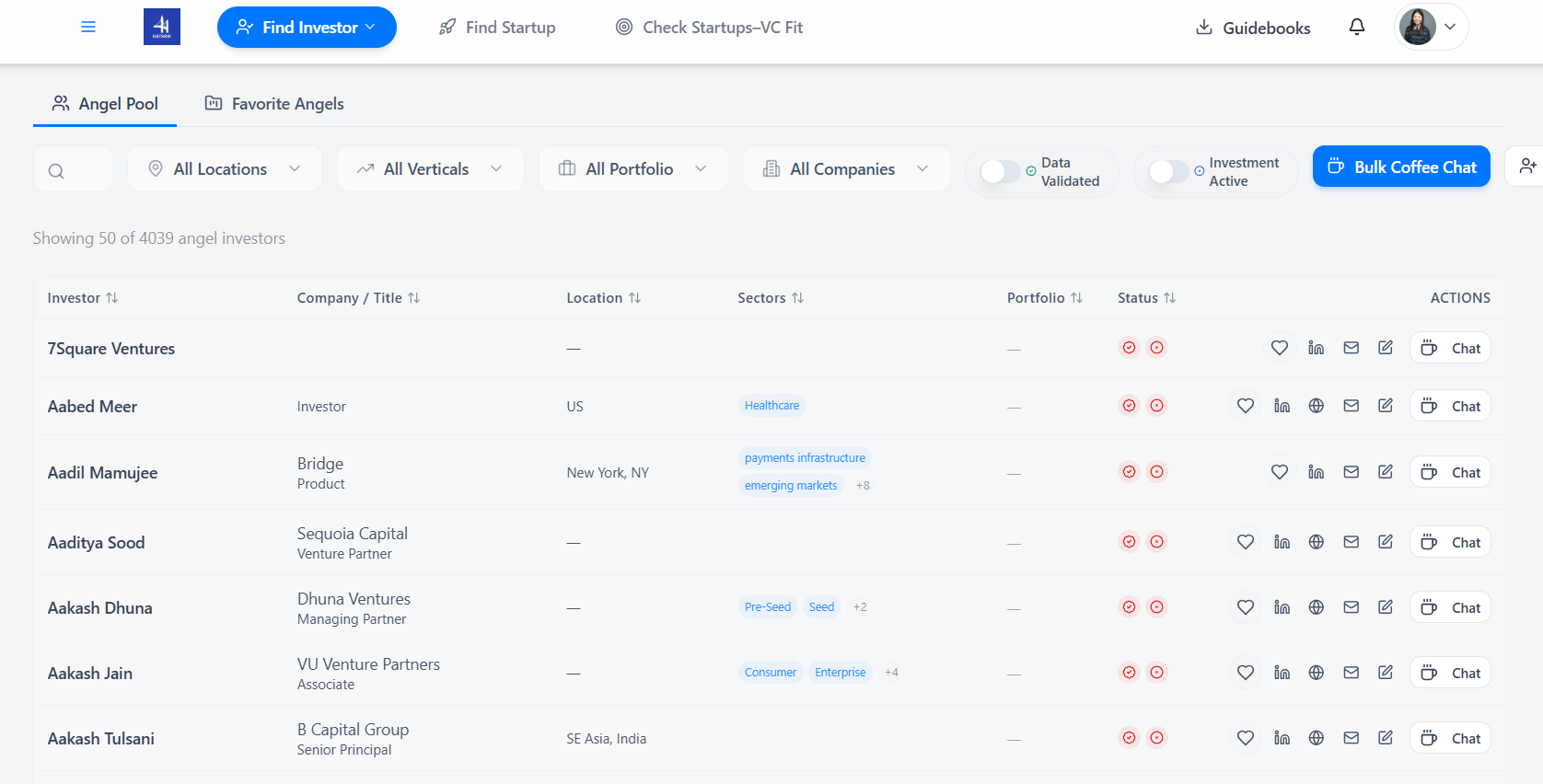Favorite Aakash Dhuna with heart icon
This screenshot has height=784, width=1543.
coord(1246,607)
